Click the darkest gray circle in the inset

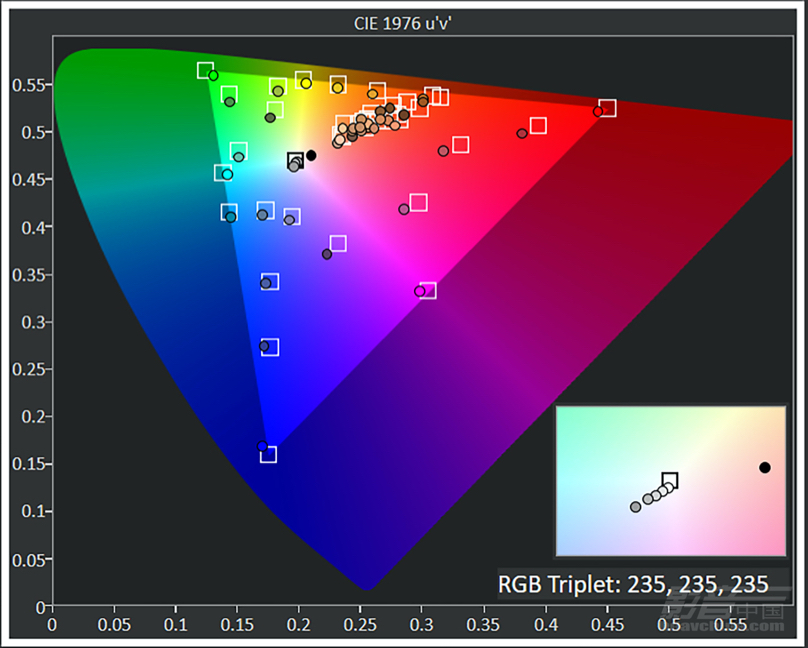[x=635, y=507]
